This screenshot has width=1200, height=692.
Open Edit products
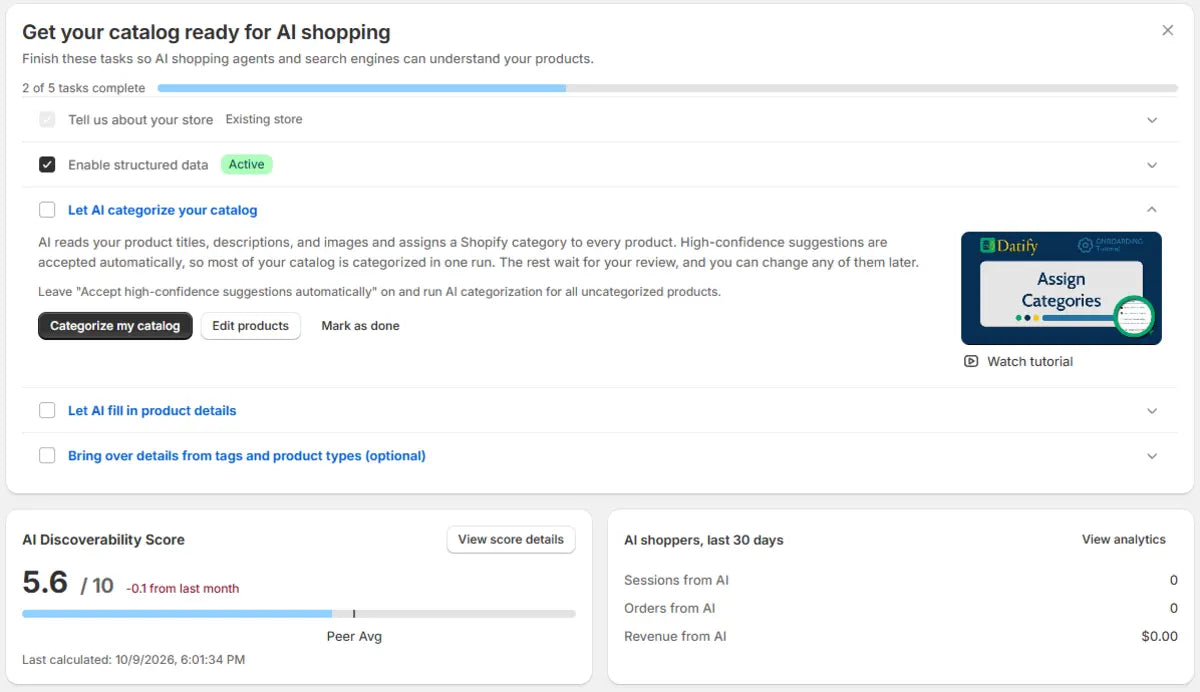(250, 326)
